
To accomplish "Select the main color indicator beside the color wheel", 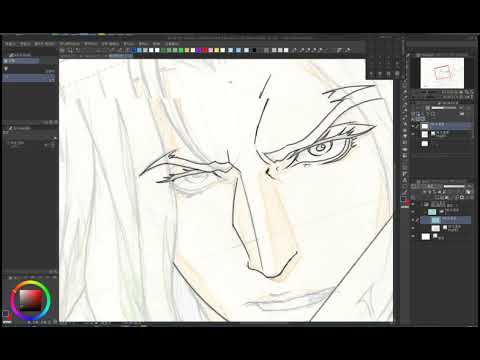I will coord(5,313).
